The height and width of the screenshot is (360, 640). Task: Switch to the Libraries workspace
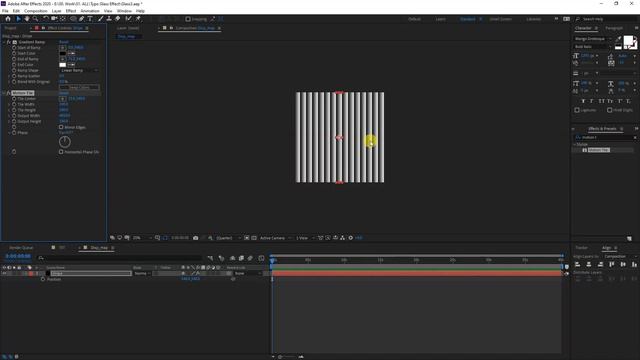pyautogui.click(x=533, y=19)
